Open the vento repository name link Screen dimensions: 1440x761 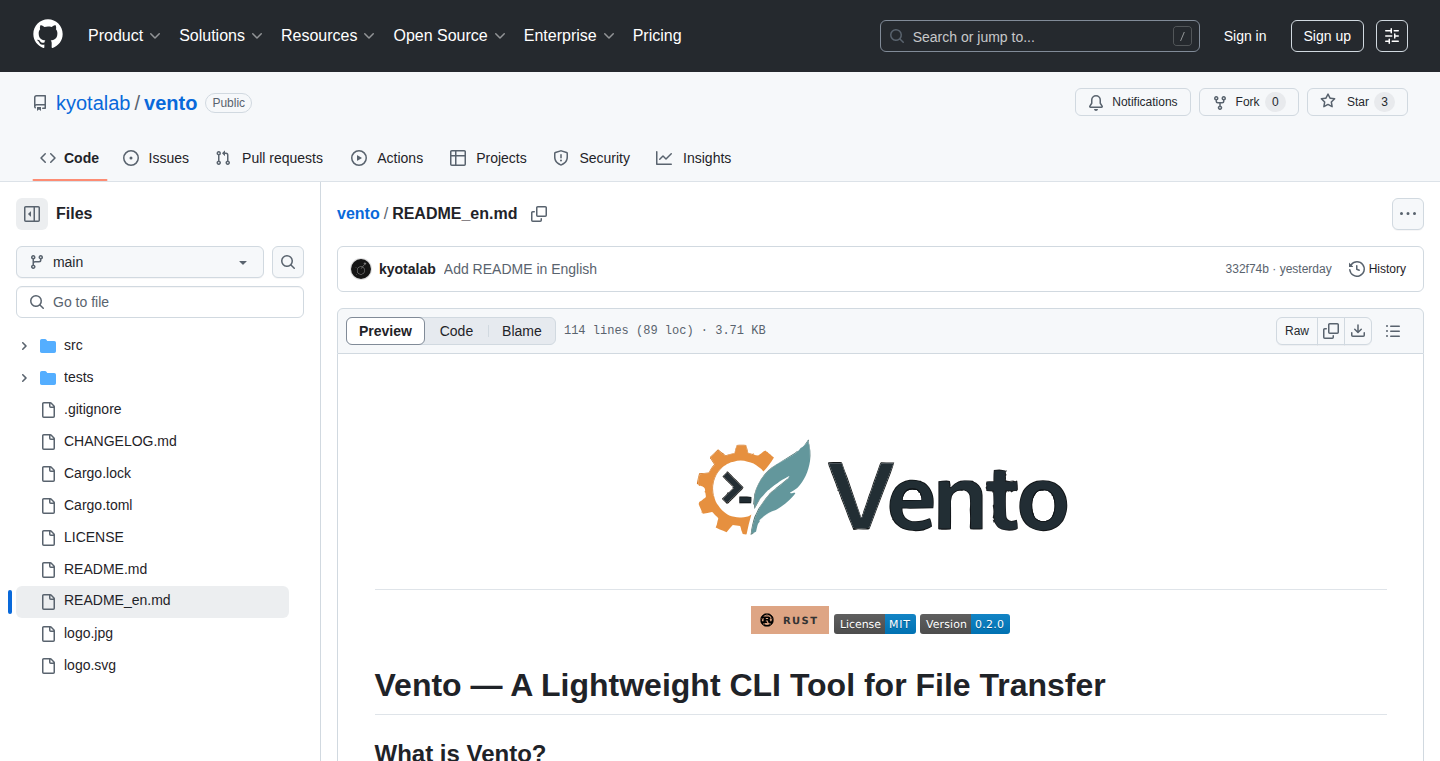coord(171,103)
